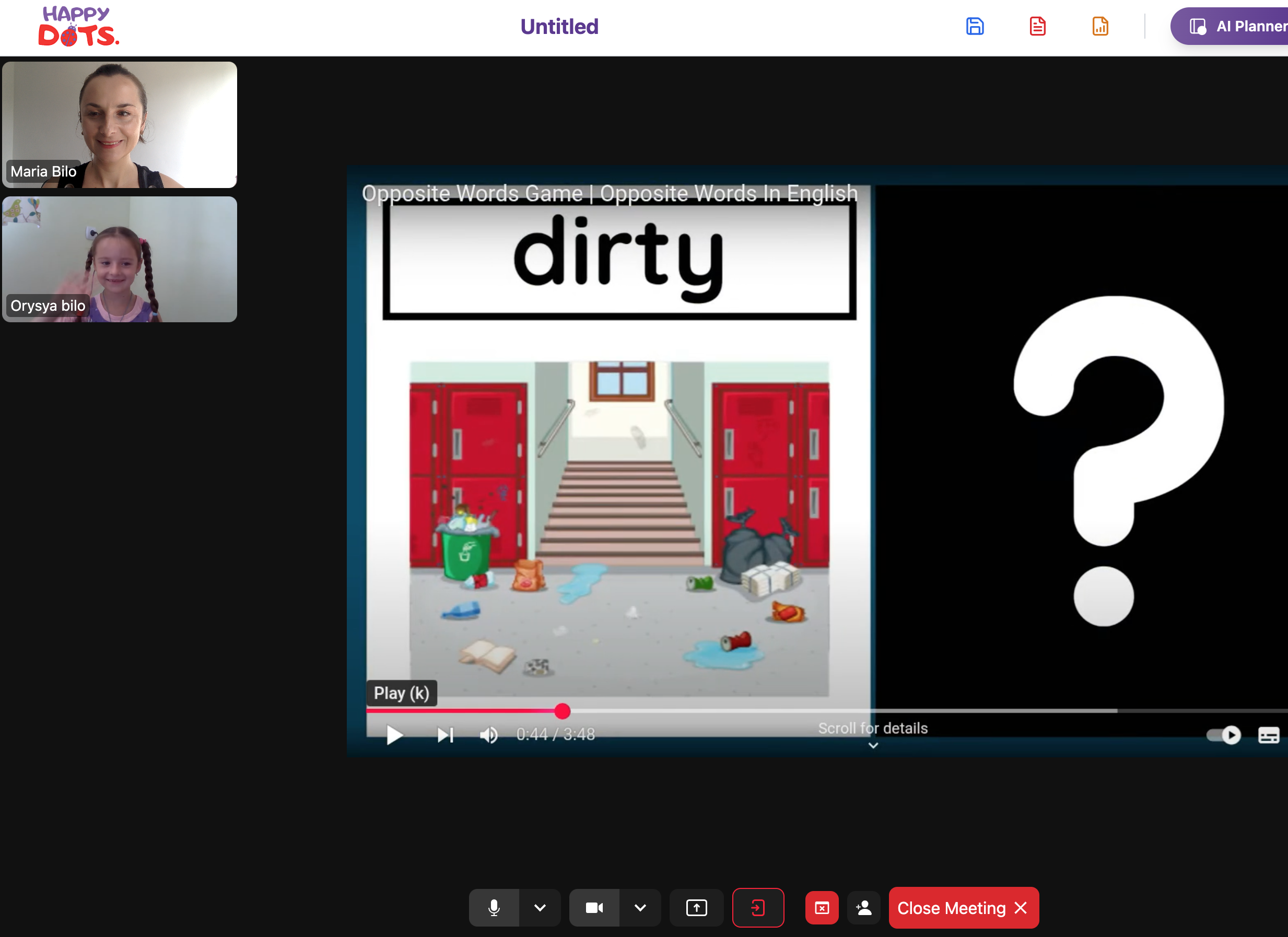Select Orysya bilo's video thumbnail
Image resolution: width=1288 pixels, height=937 pixels.
click(120, 260)
